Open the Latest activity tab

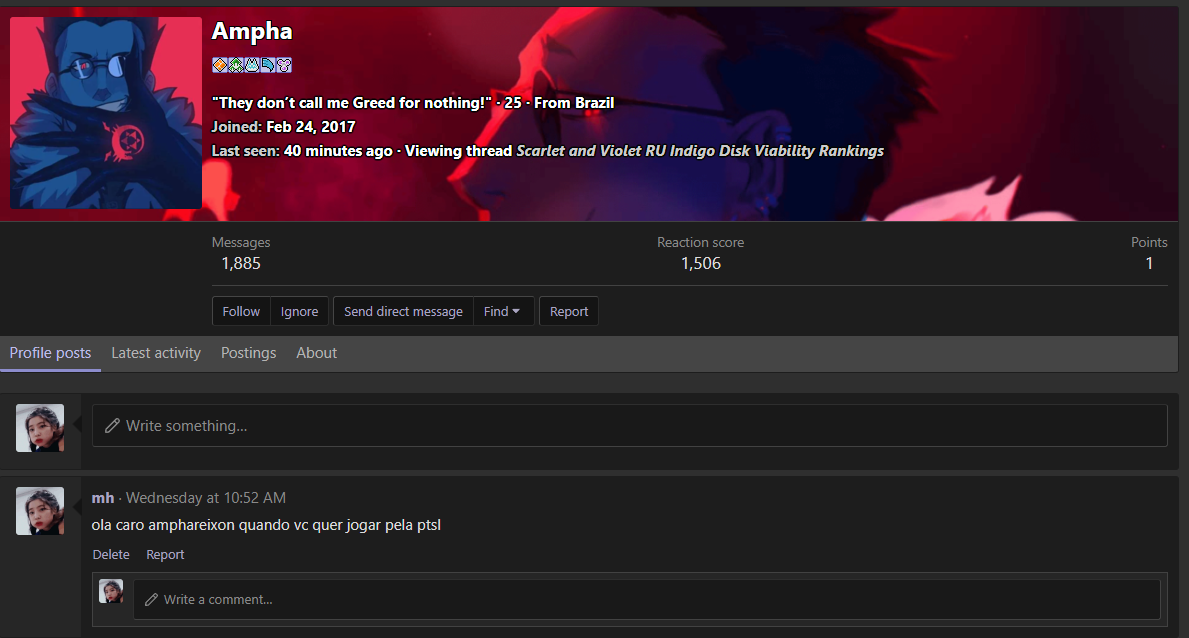[156, 353]
